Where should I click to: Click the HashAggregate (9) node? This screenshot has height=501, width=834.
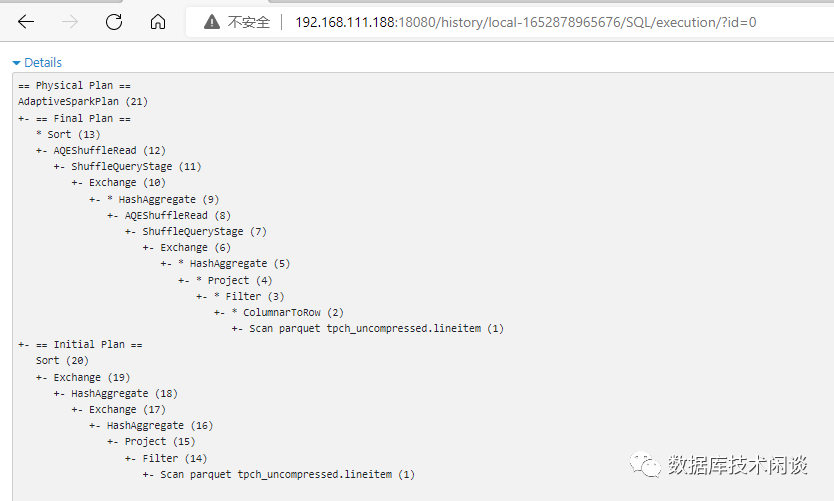coord(168,199)
